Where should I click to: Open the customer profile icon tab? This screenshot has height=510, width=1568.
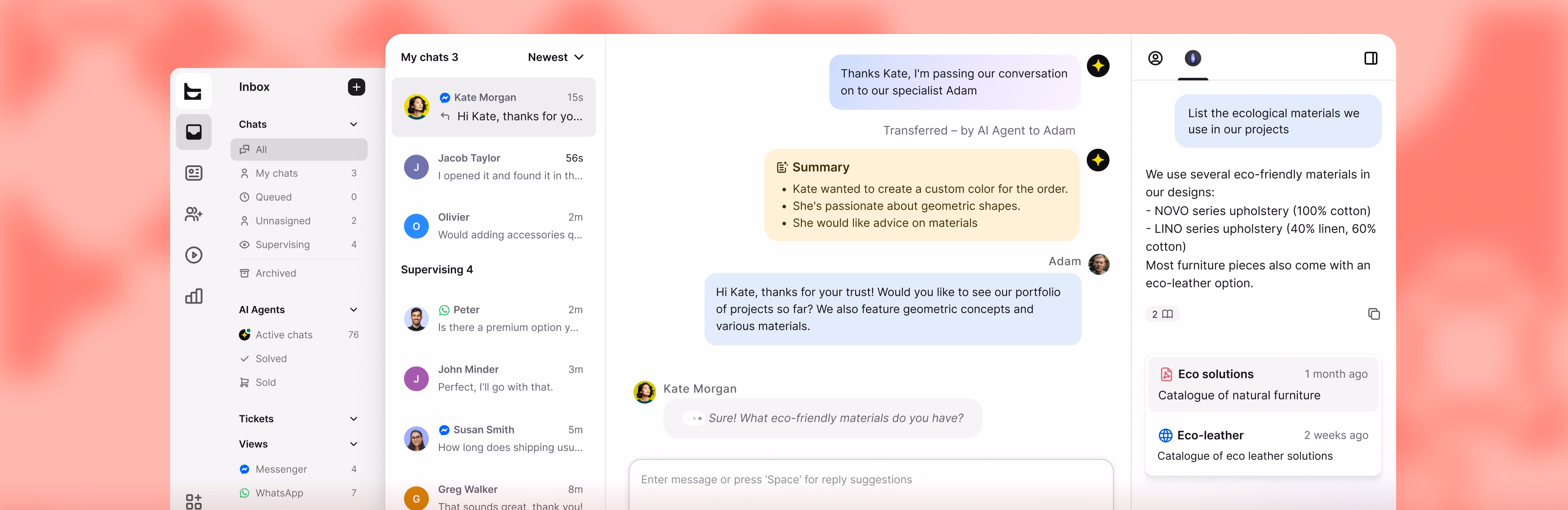coord(1155,58)
